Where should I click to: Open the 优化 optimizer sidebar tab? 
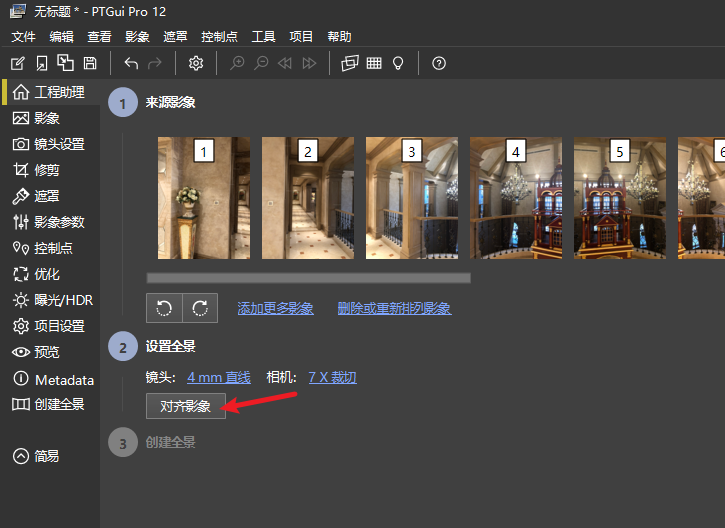tap(36, 274)
